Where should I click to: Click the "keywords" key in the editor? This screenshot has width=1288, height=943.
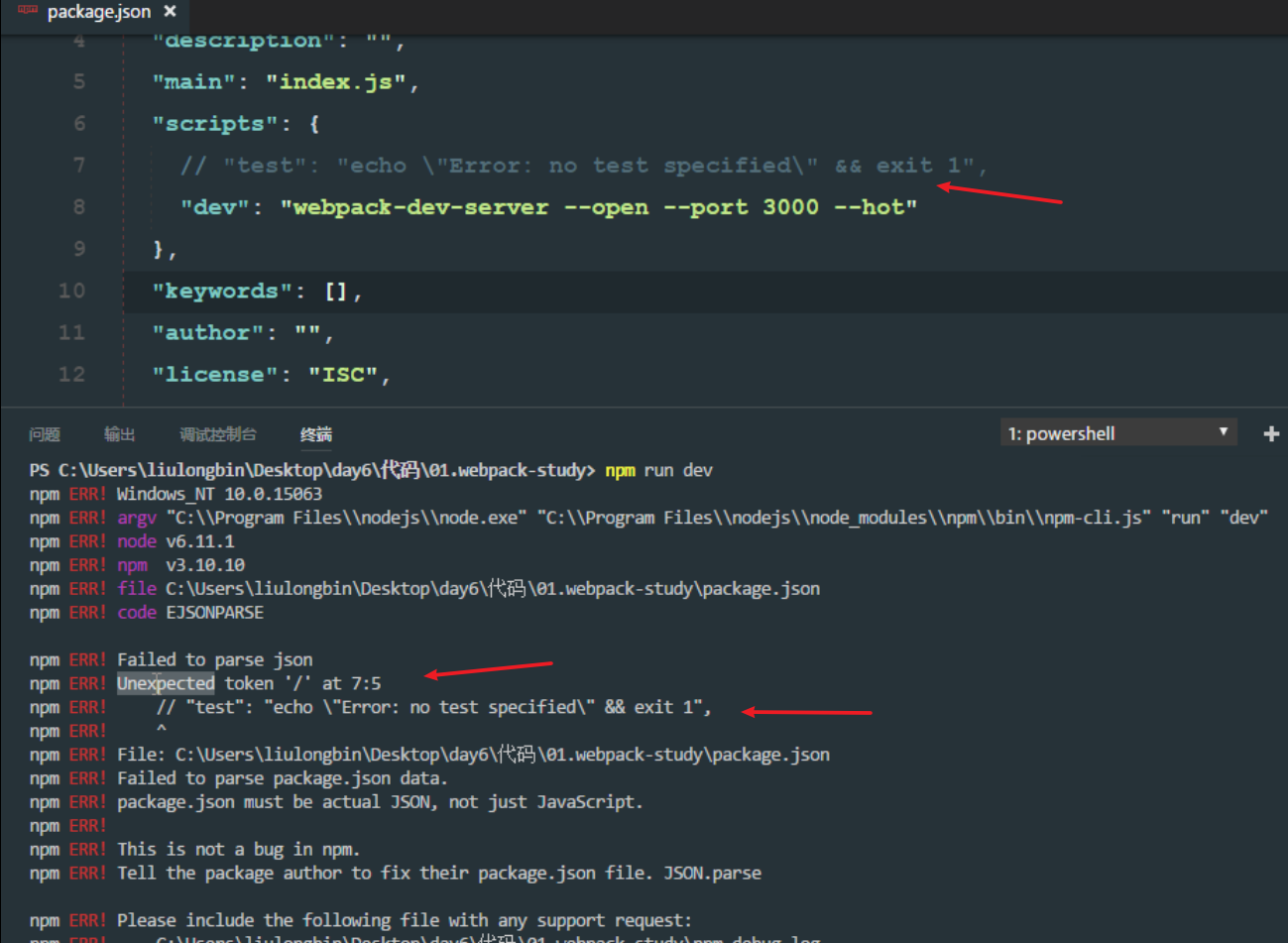click(x=222, y=291)
